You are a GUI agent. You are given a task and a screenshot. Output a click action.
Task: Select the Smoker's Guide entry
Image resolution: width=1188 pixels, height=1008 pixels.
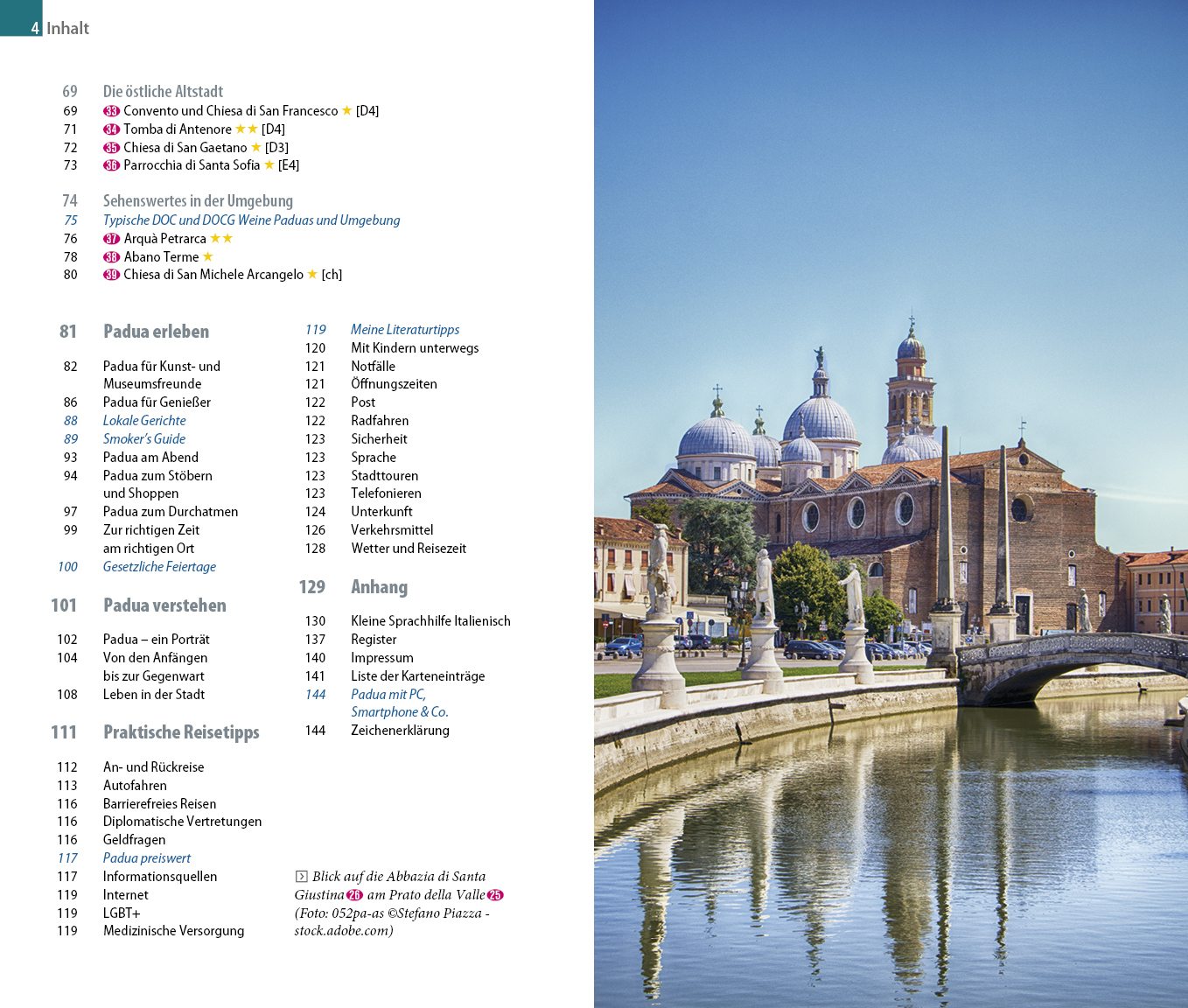point(144,439)
